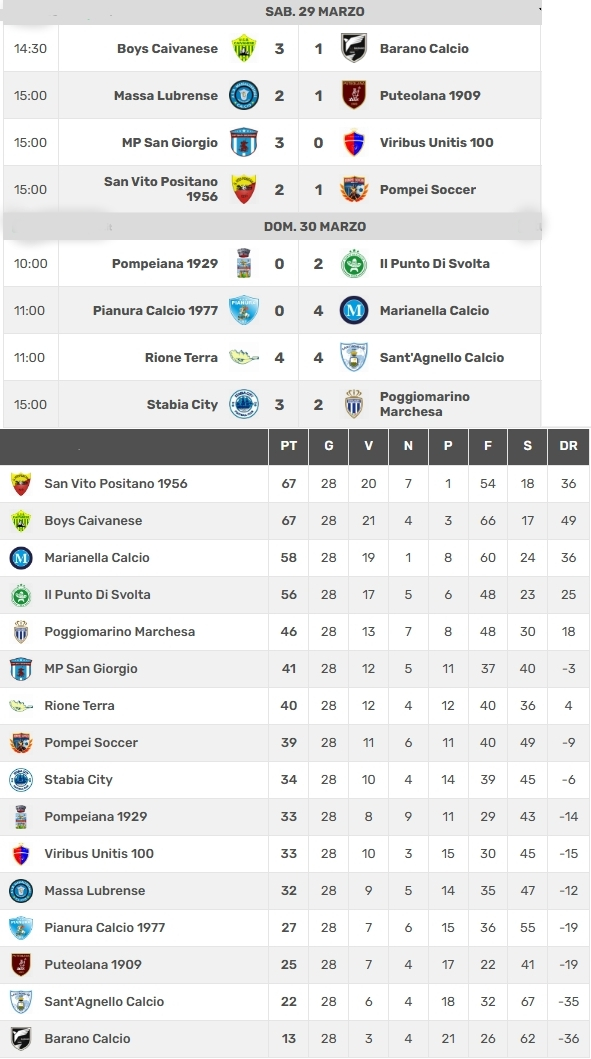This screenshot has width=591, height=1059.
Task: Click Boys Caivanese crest in match row
Action: pos(244,49)
